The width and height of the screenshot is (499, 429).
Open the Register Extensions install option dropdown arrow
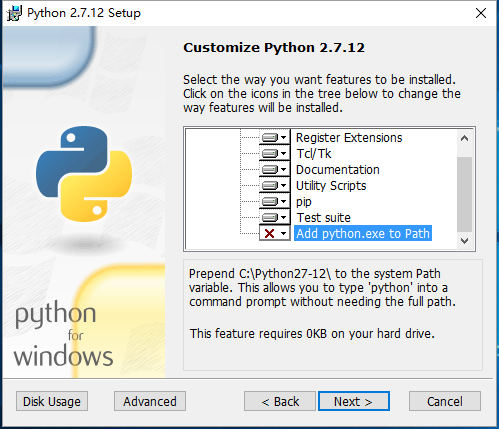pos(284,137)
